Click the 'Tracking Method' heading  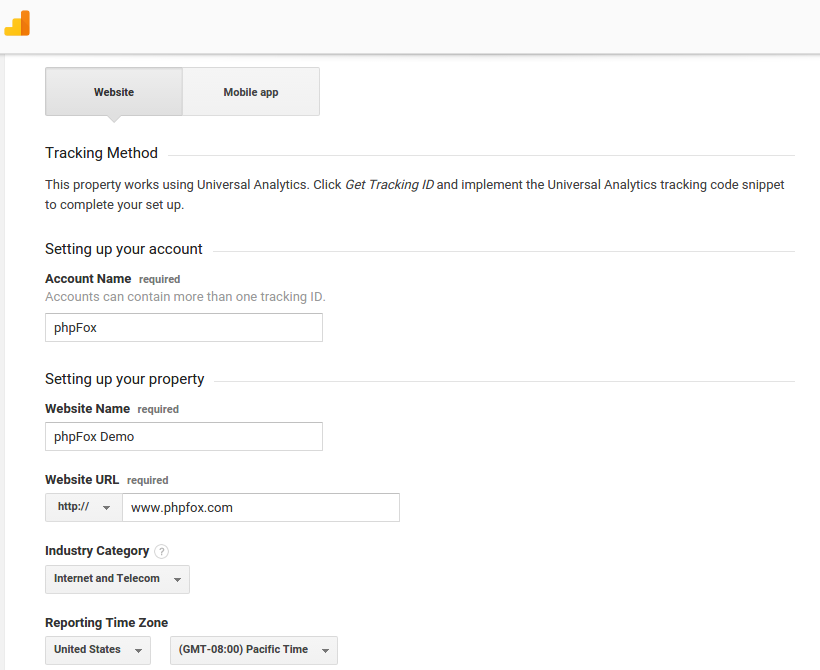[x=101, y=153]
